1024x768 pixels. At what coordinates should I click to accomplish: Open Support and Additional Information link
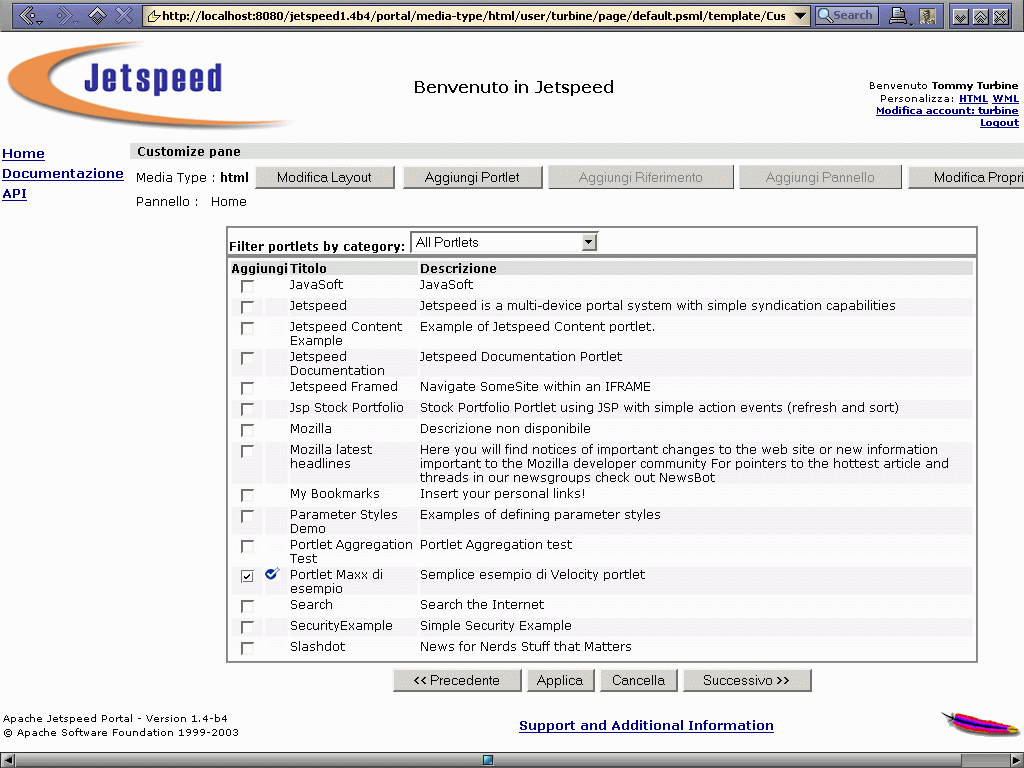[646, 725]
